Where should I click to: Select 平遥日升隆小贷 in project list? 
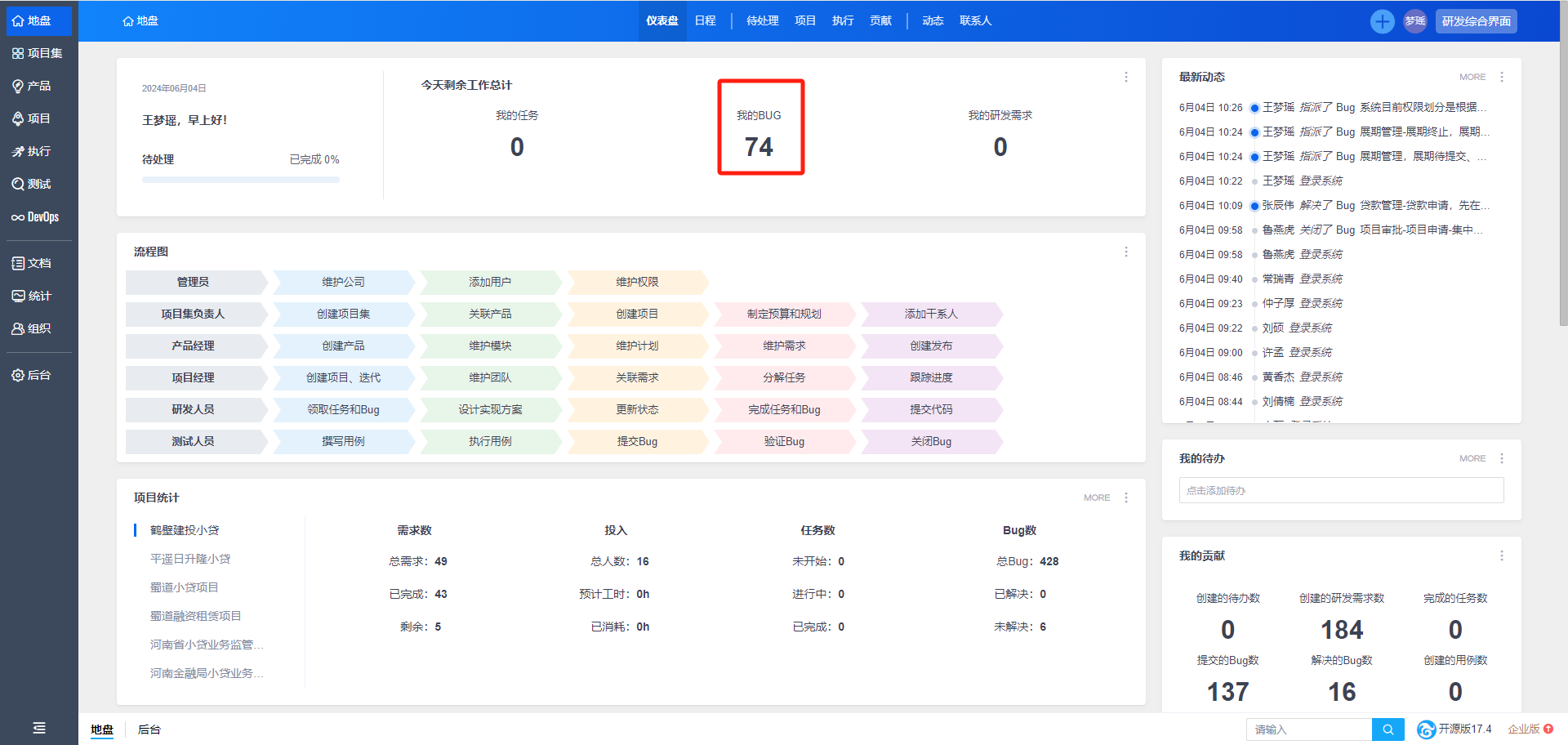click(x=190, y=559)
